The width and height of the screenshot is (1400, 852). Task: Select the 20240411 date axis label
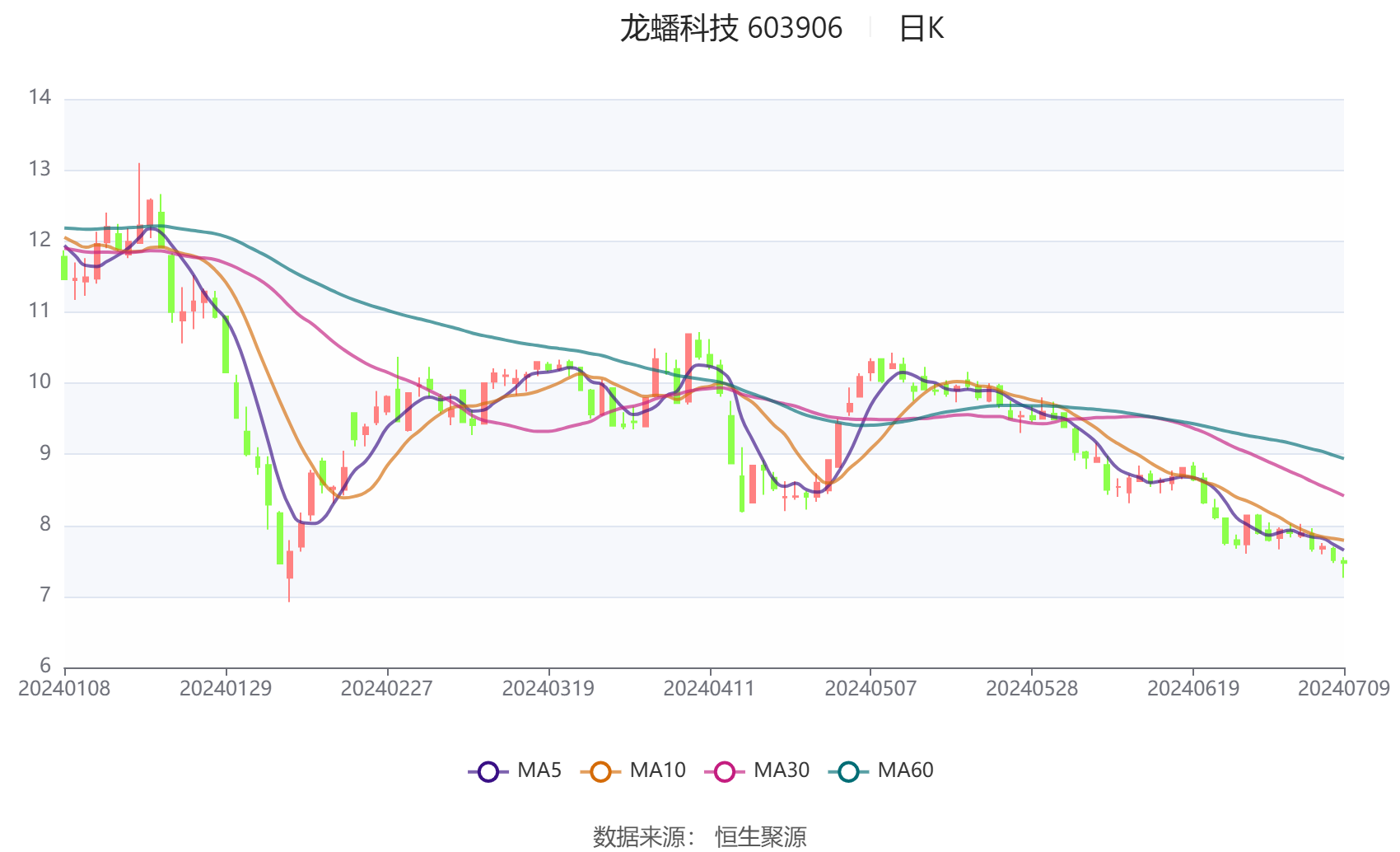pos(709,689)
